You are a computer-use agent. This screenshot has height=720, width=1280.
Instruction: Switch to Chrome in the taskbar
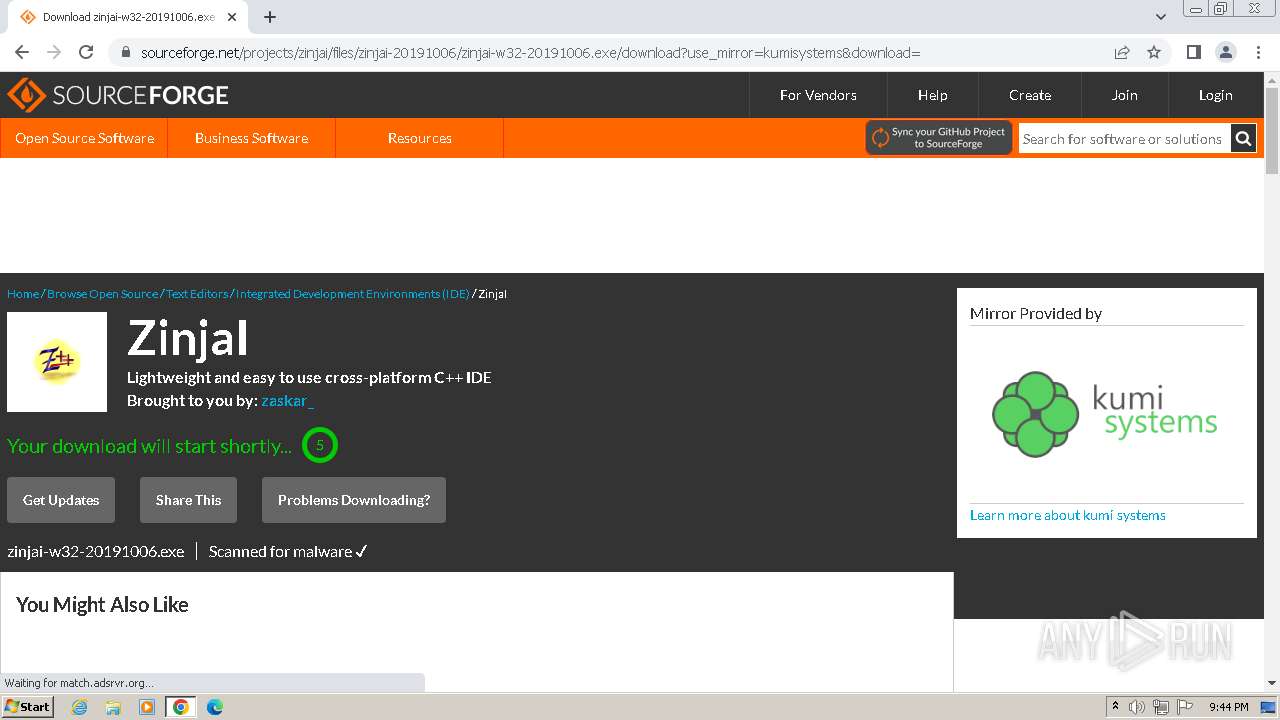(x=181, y=707)
